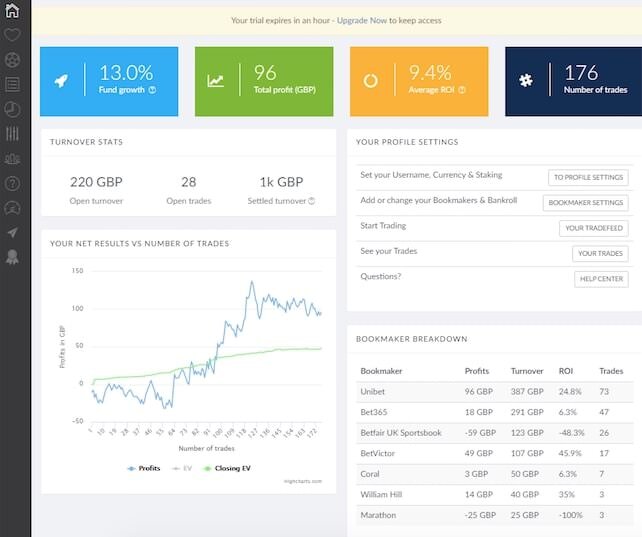Viewport: 642px width, 537px height.
Task: Open the bookmakers building icon in sidebar
Action: [x=12, y=159]
